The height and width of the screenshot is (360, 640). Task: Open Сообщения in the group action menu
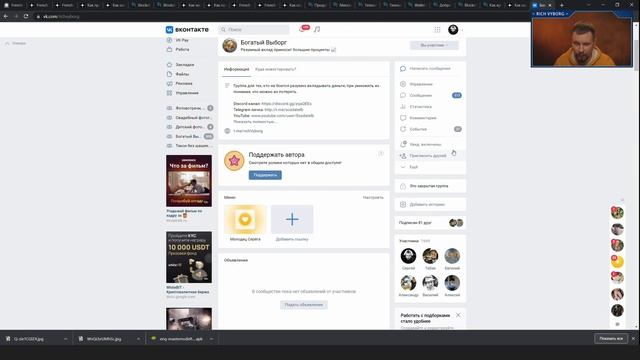point(430,95)
